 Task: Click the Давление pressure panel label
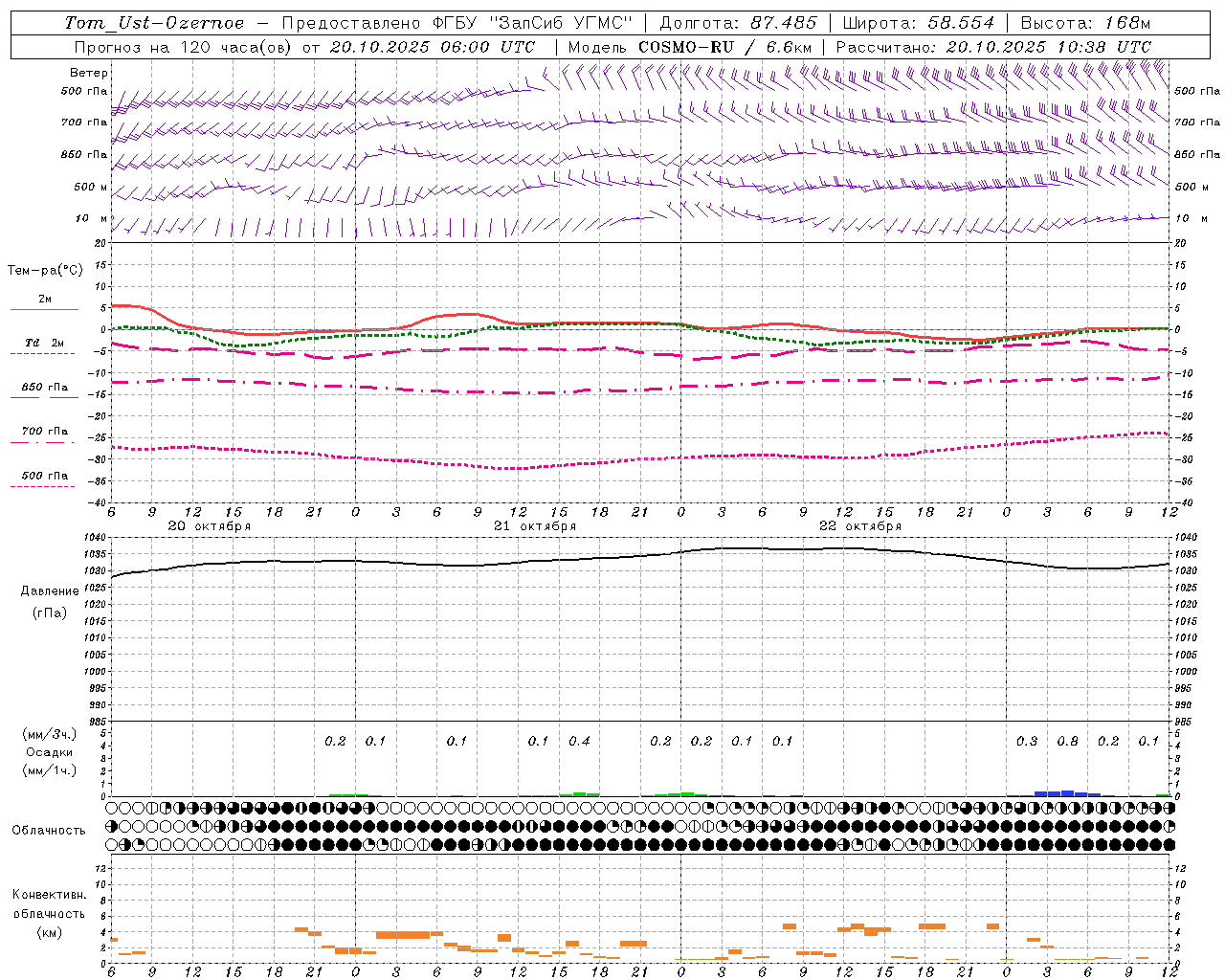50,591
